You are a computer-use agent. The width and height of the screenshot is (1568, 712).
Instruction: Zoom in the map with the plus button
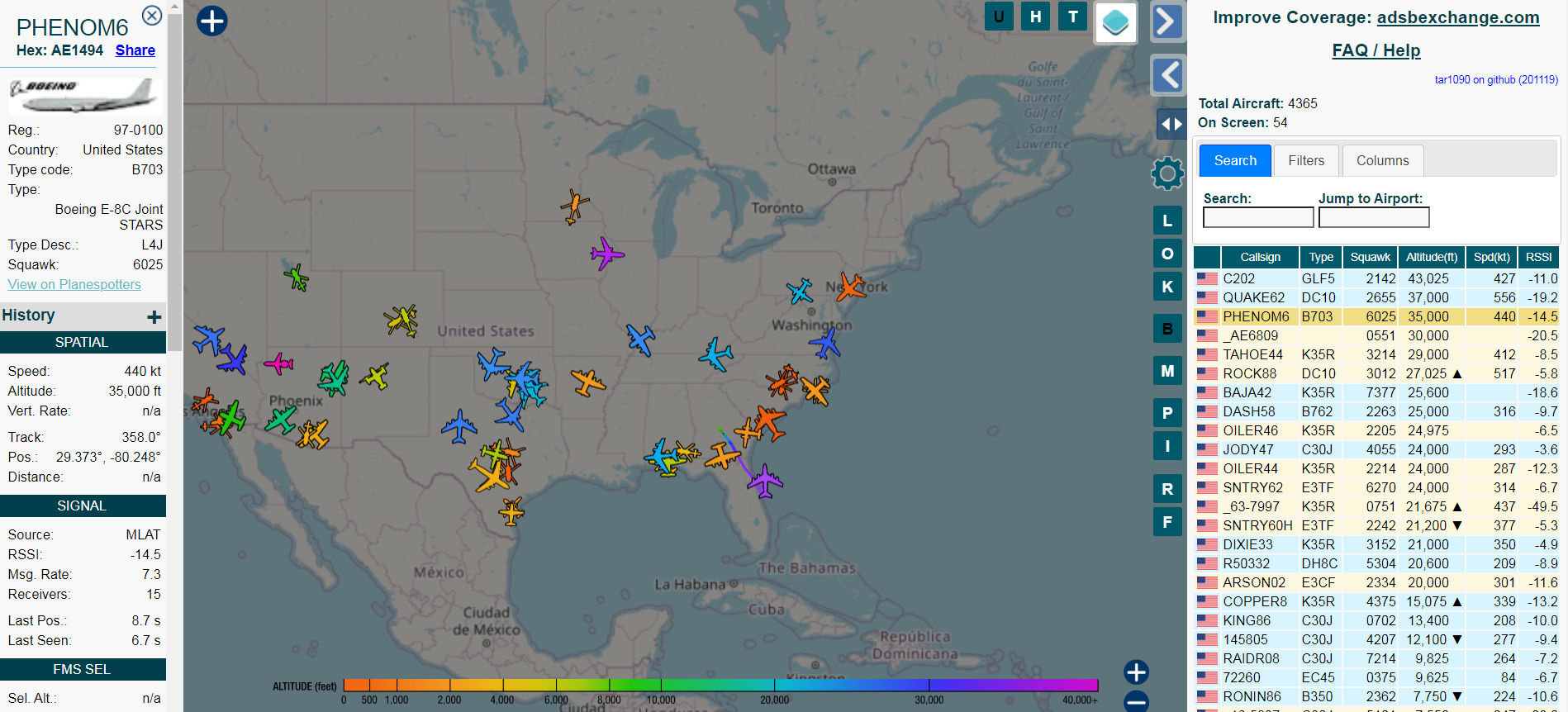click(x=1136, y=672)
